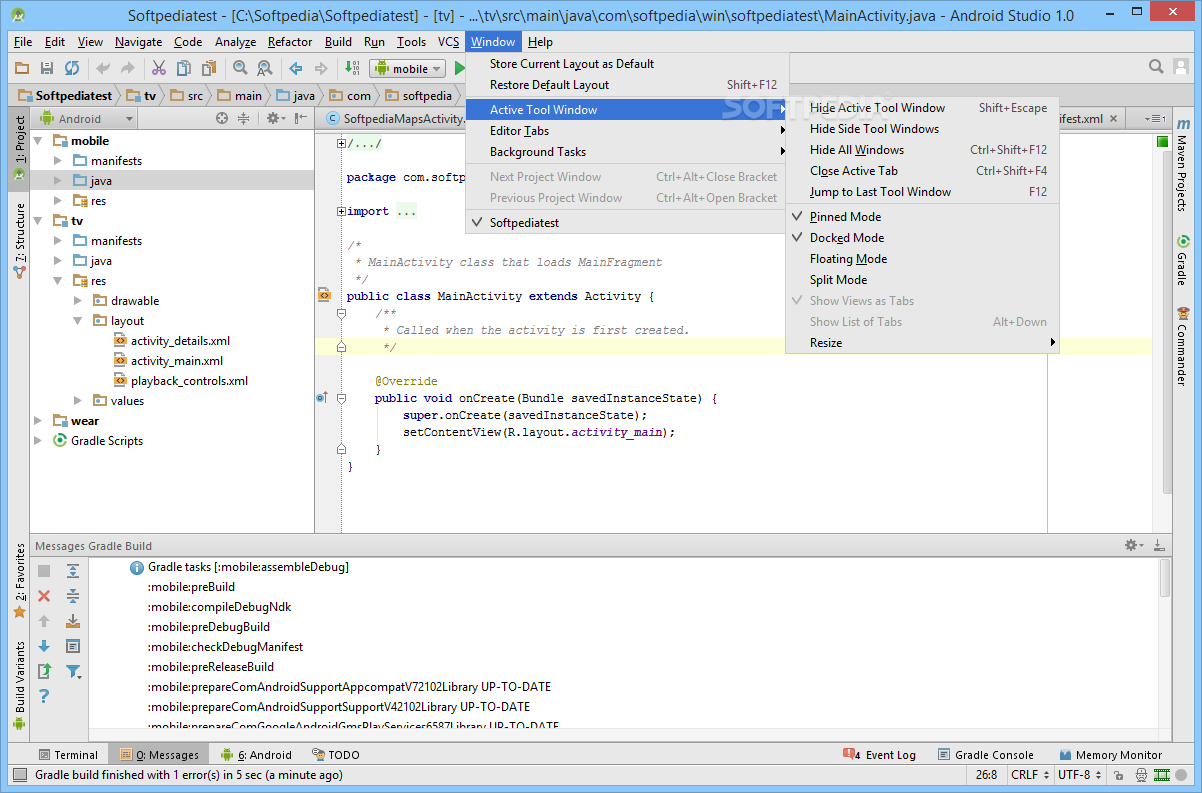1202x793 pixels.
Task: Open the Gradle Console tool window
Action: [985, 755]
